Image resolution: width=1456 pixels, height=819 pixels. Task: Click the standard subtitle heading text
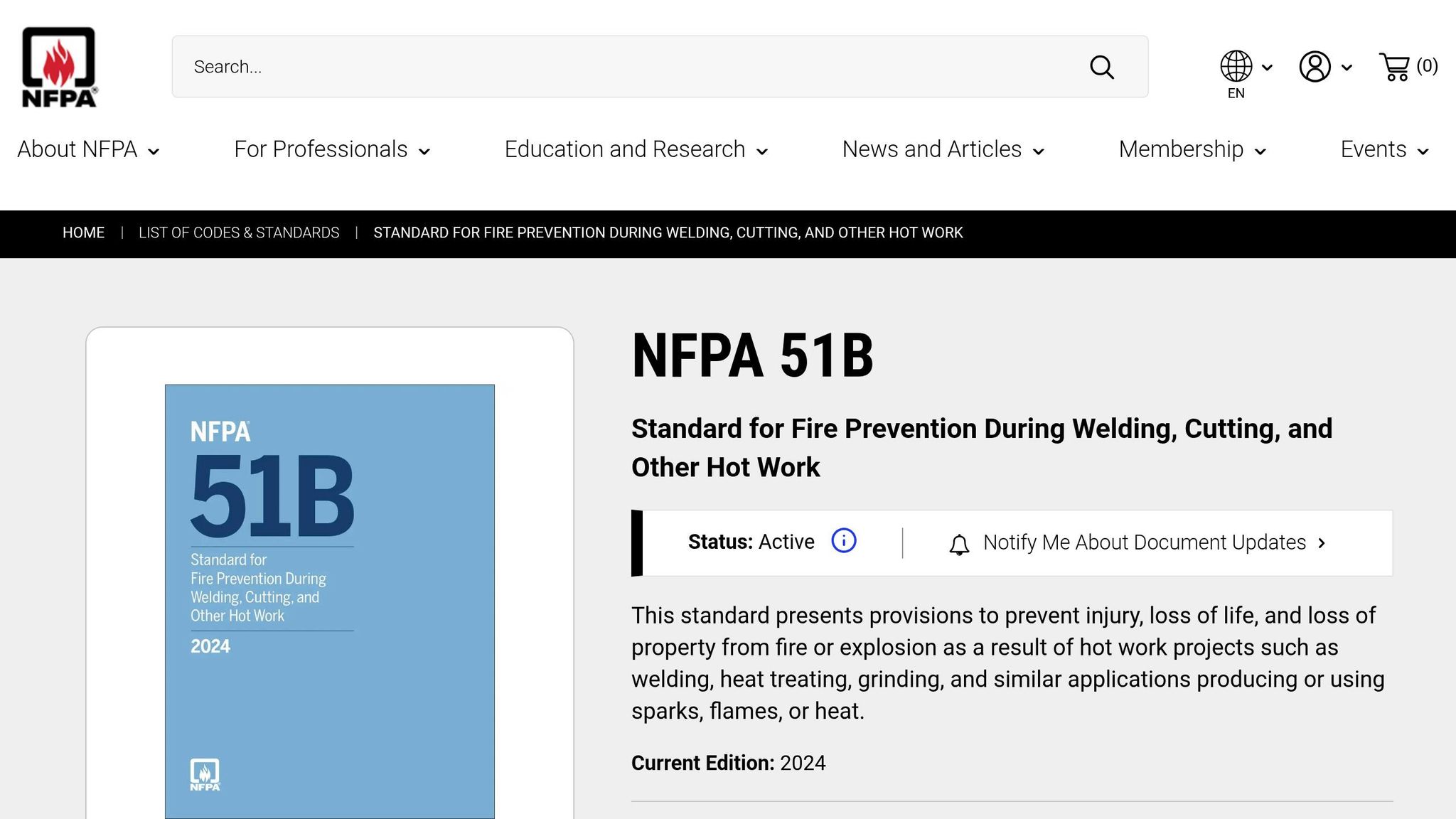[x=982, y=448]
